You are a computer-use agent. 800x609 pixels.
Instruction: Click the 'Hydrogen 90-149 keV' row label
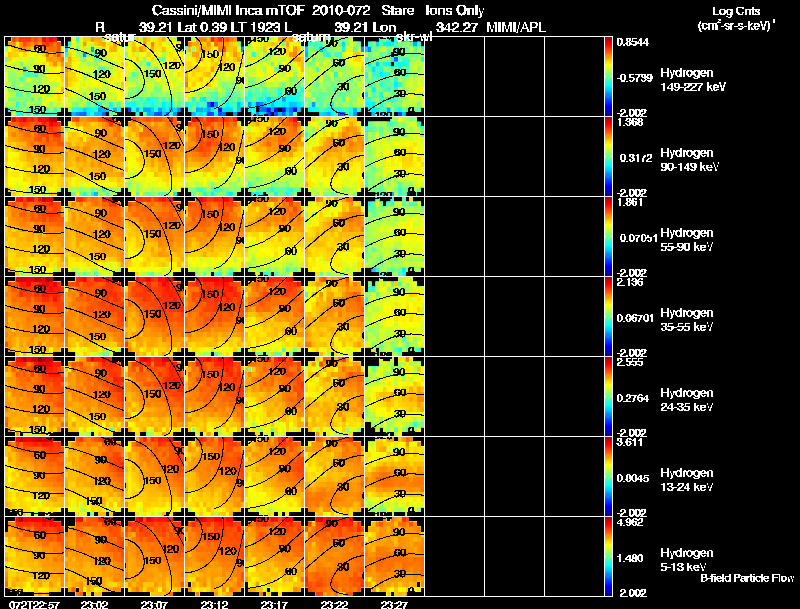click(x=689, y=160)
